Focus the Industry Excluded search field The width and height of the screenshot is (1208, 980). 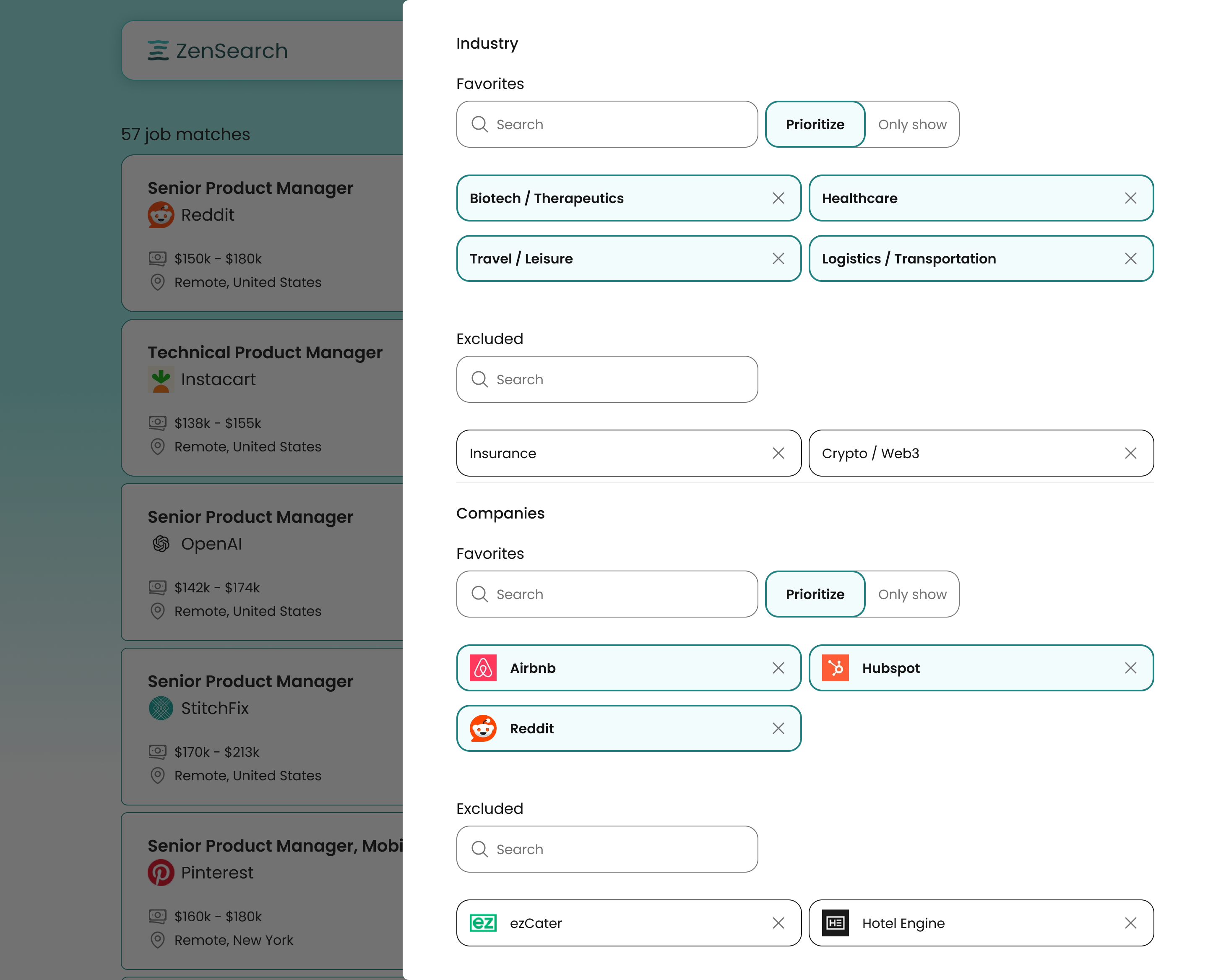tap(607, 379)
